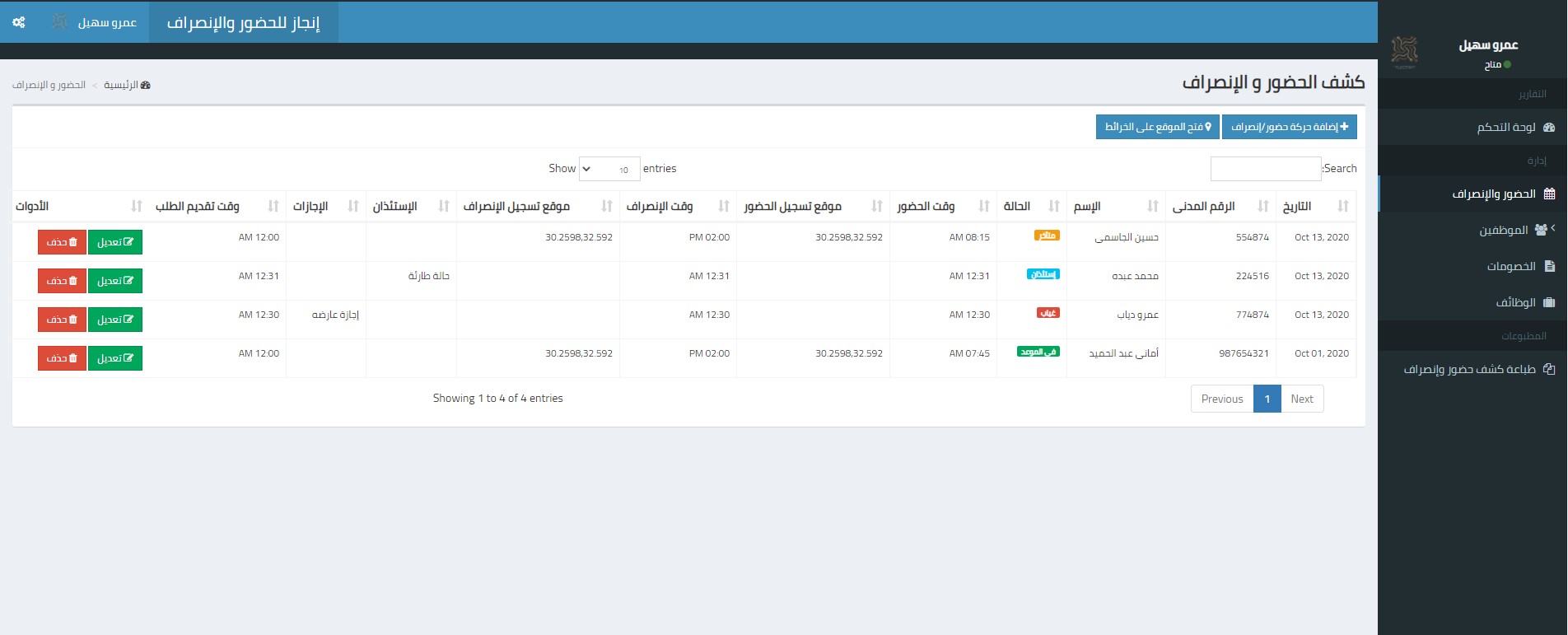This screenshot has width=1568, height=635.
Task: Sort table by الحالة column arrows
Action: pos(1054,206)
